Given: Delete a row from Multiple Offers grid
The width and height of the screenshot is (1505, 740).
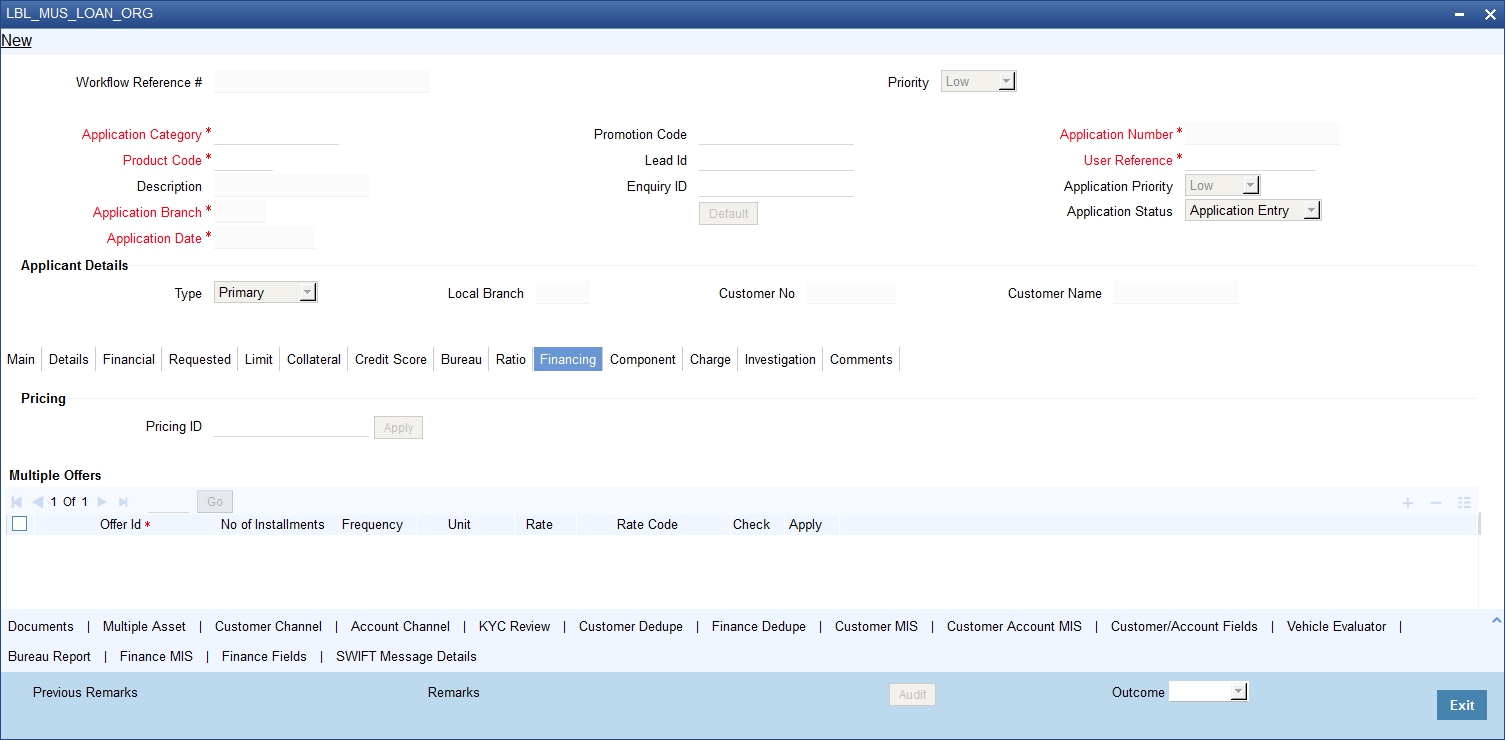Looking at the screenshot, I should tap(1436, 502).
